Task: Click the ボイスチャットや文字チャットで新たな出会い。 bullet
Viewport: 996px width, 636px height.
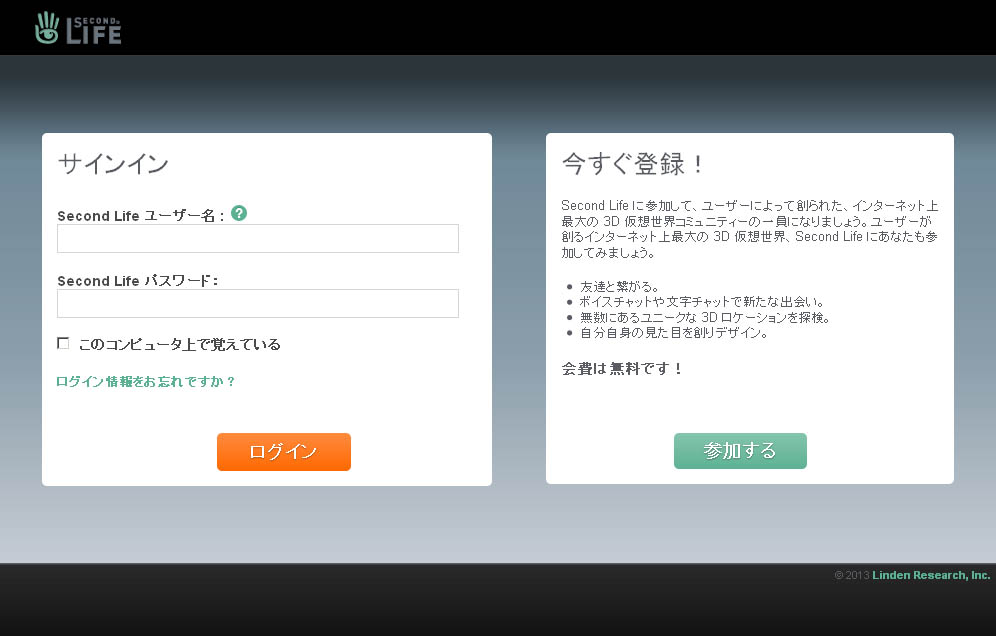Action: (702, 302)
